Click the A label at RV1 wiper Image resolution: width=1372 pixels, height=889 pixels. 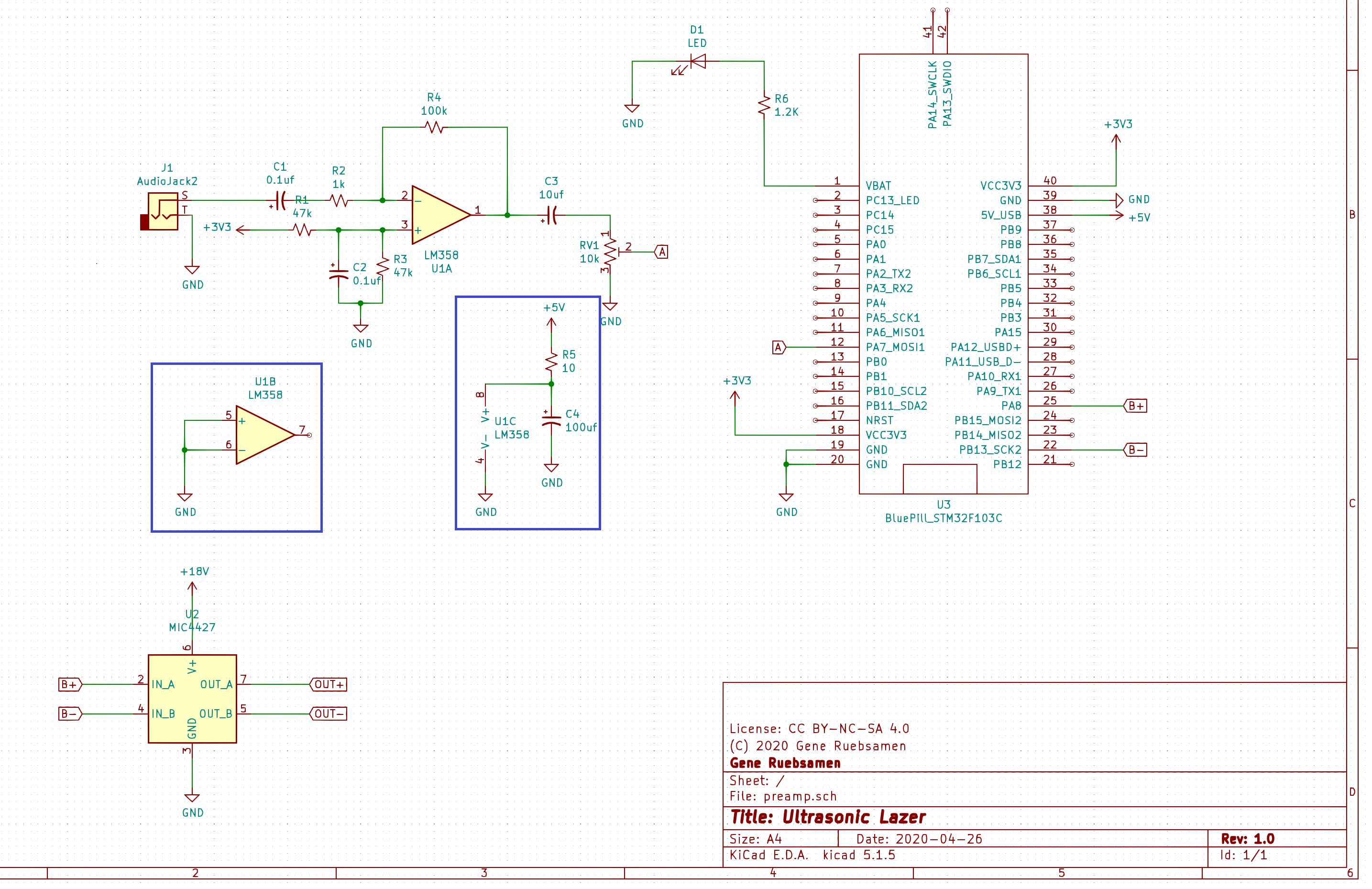[662, 252]
